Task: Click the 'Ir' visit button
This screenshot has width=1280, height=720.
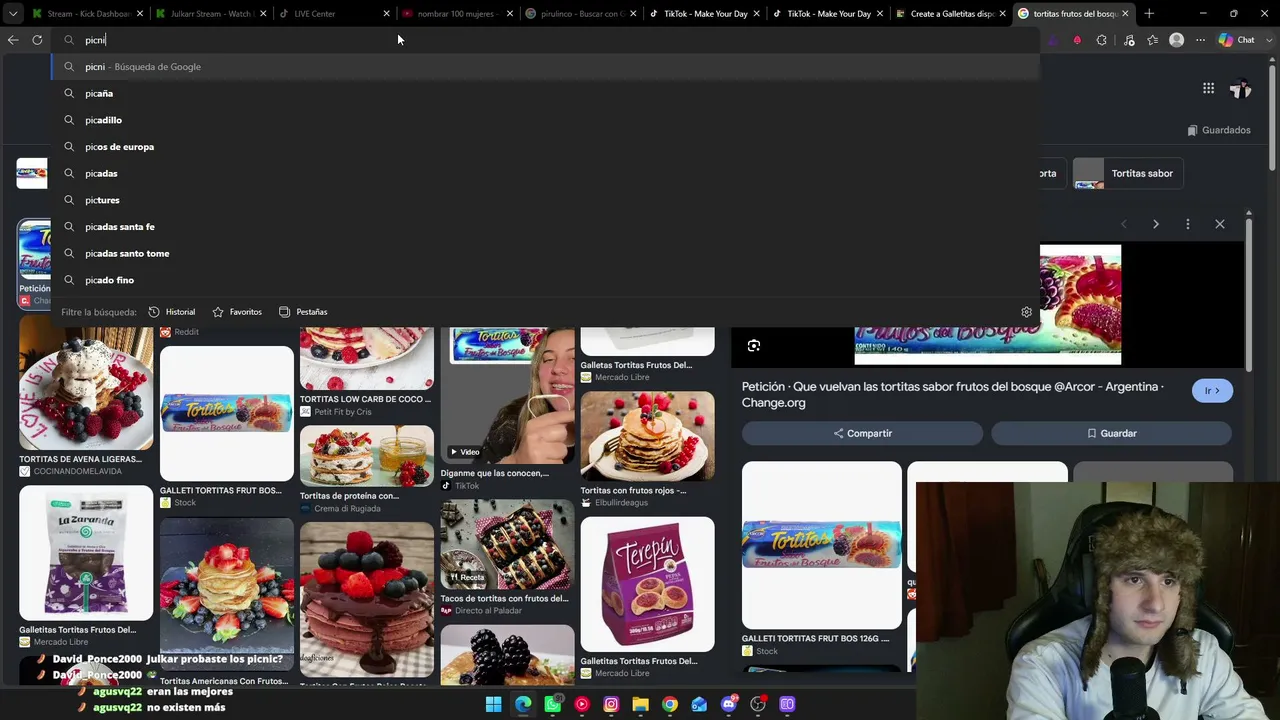Action: (1212, 391)
